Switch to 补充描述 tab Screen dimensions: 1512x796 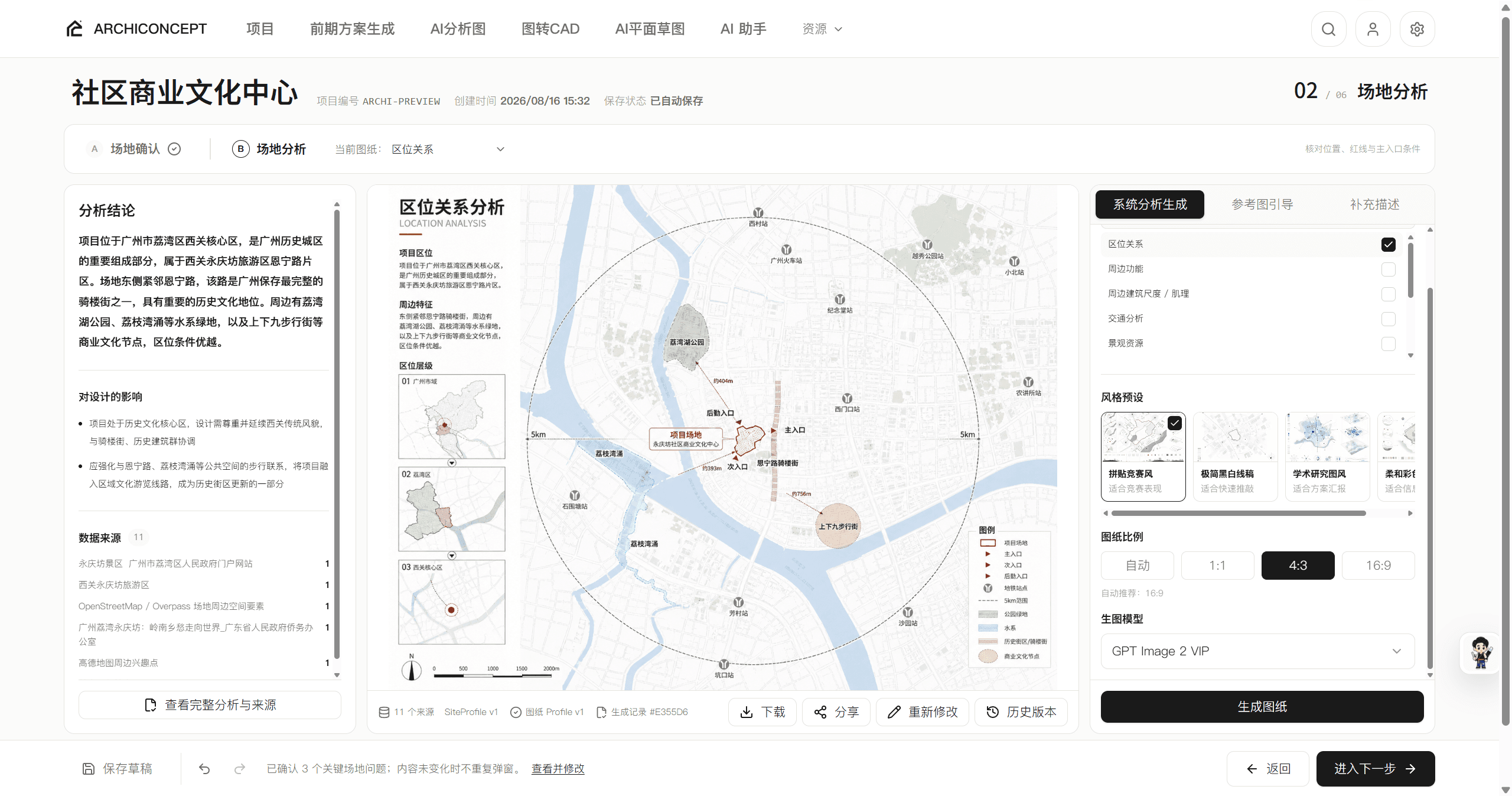click(x=1374, y=204)
